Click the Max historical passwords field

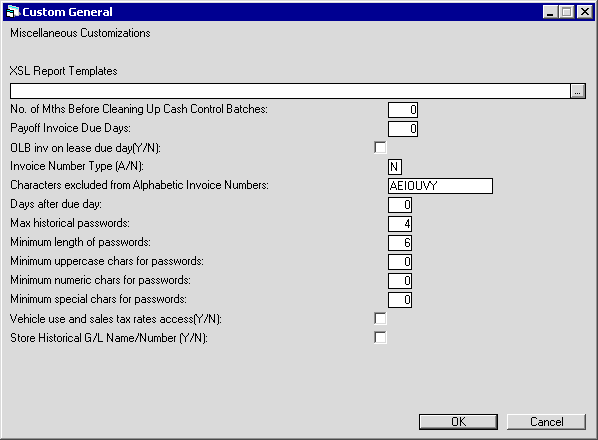click(400, 224)
